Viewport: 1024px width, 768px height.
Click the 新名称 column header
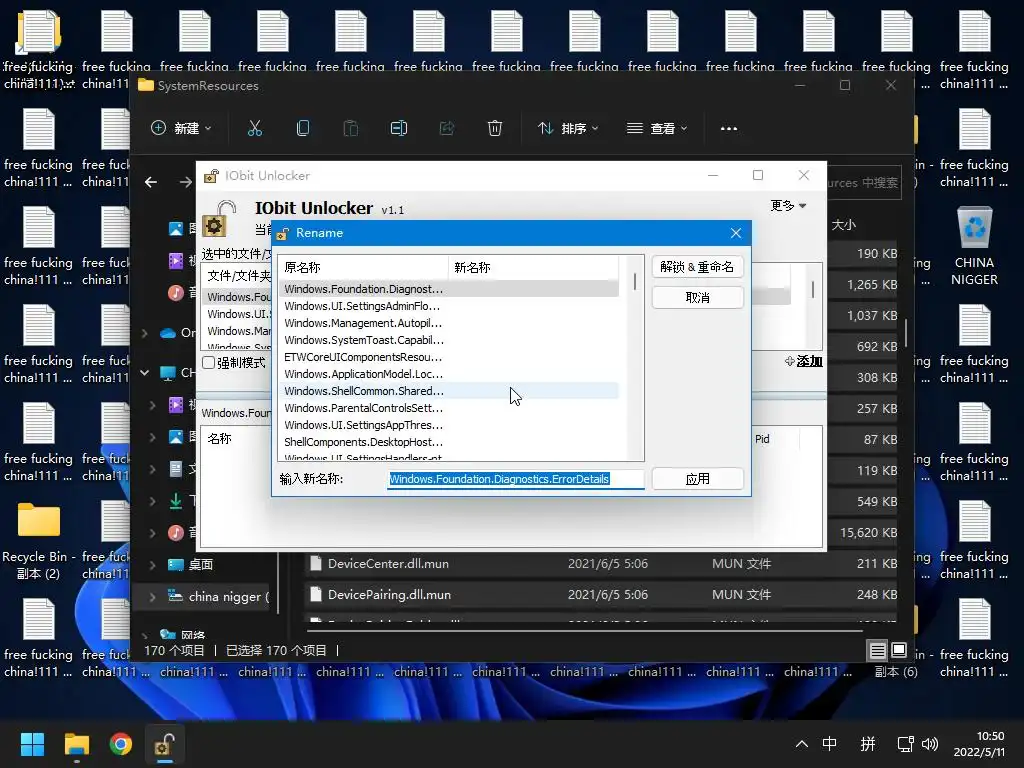tap(533, 268)
